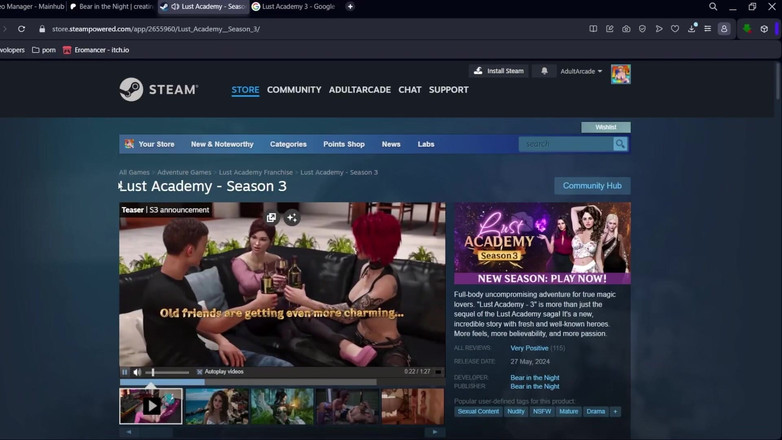This screenshot has width=782, height=440.
Task: Click the browser heart favorites icon
Action: click(x=675, y=29)
